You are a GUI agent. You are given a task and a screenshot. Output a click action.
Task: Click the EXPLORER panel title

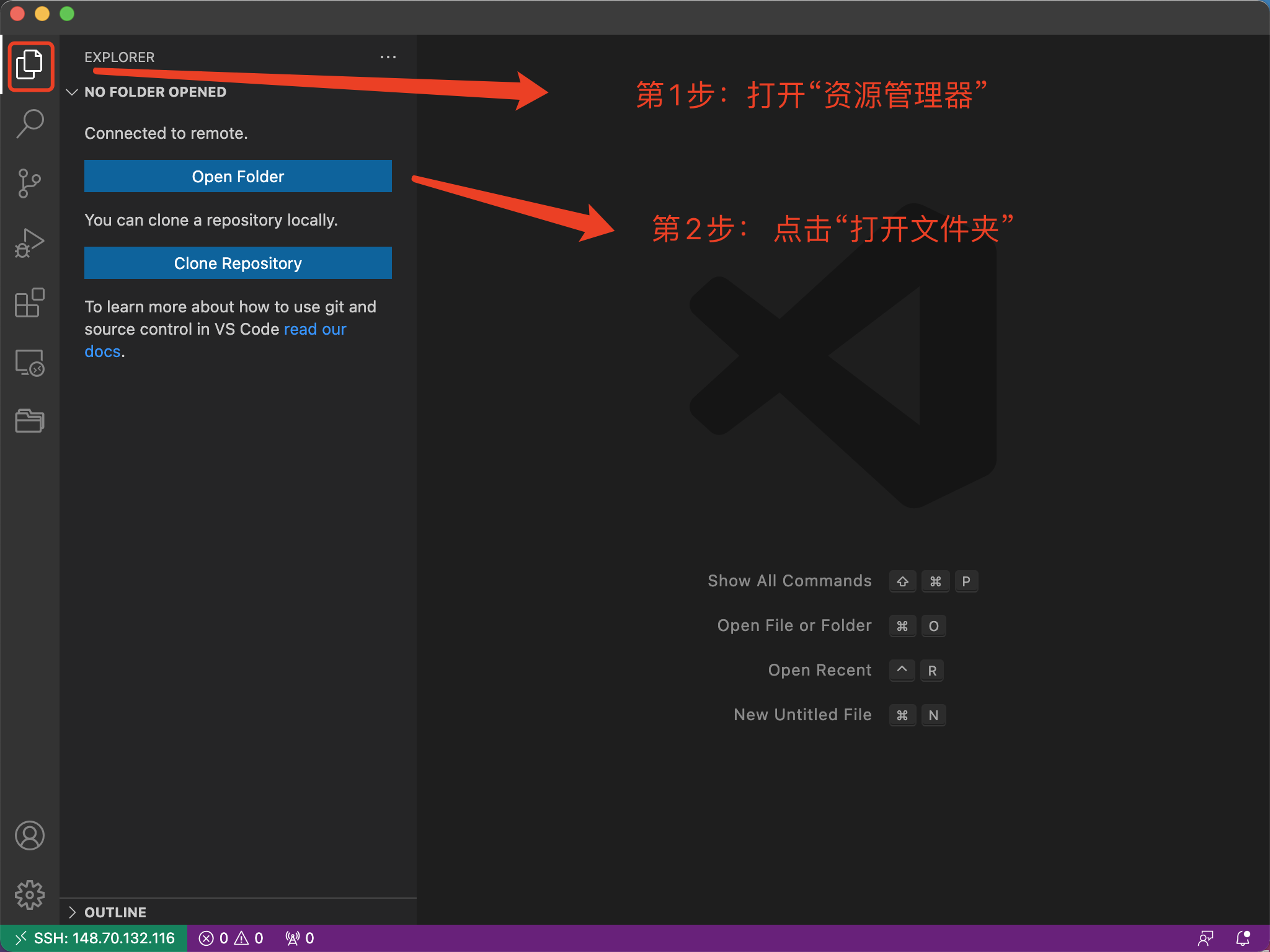120,57
